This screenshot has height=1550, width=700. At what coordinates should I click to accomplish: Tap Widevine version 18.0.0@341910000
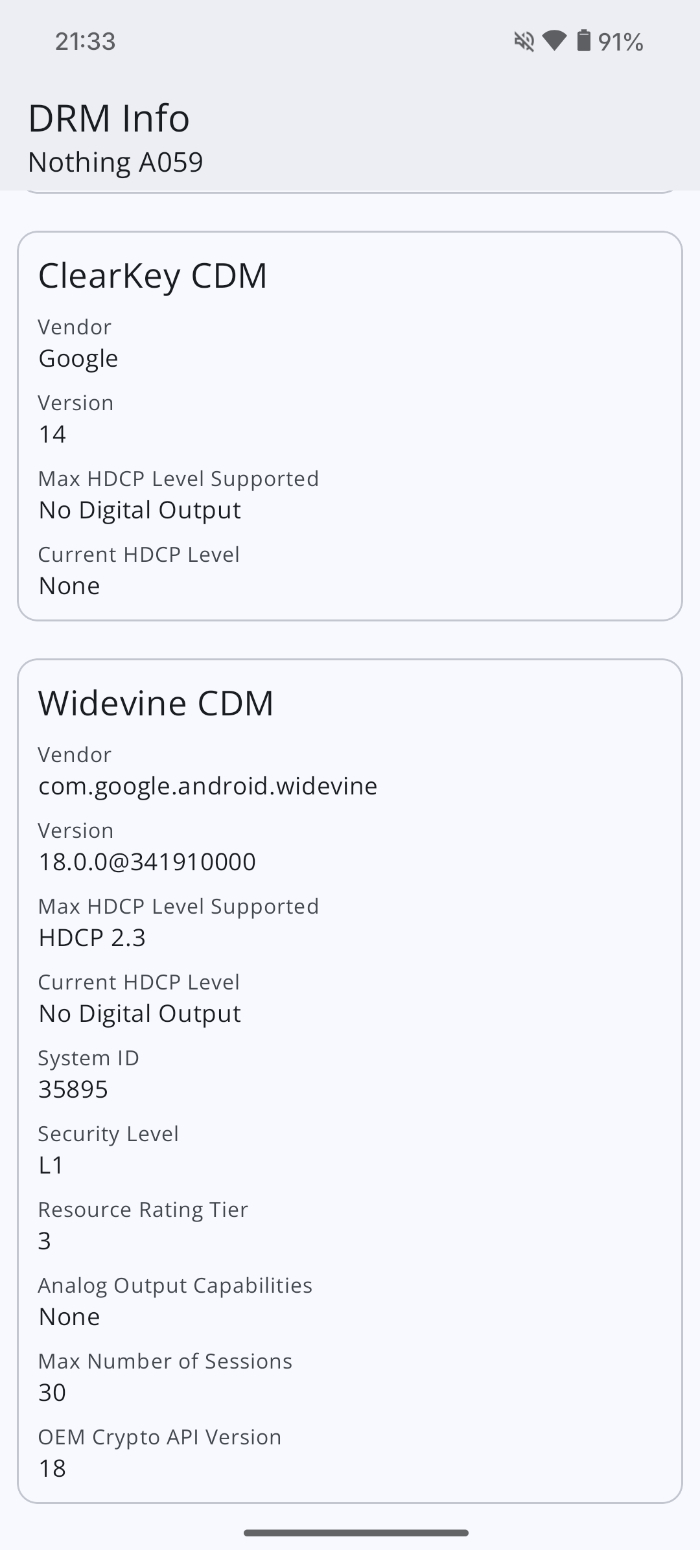(147, 862)
